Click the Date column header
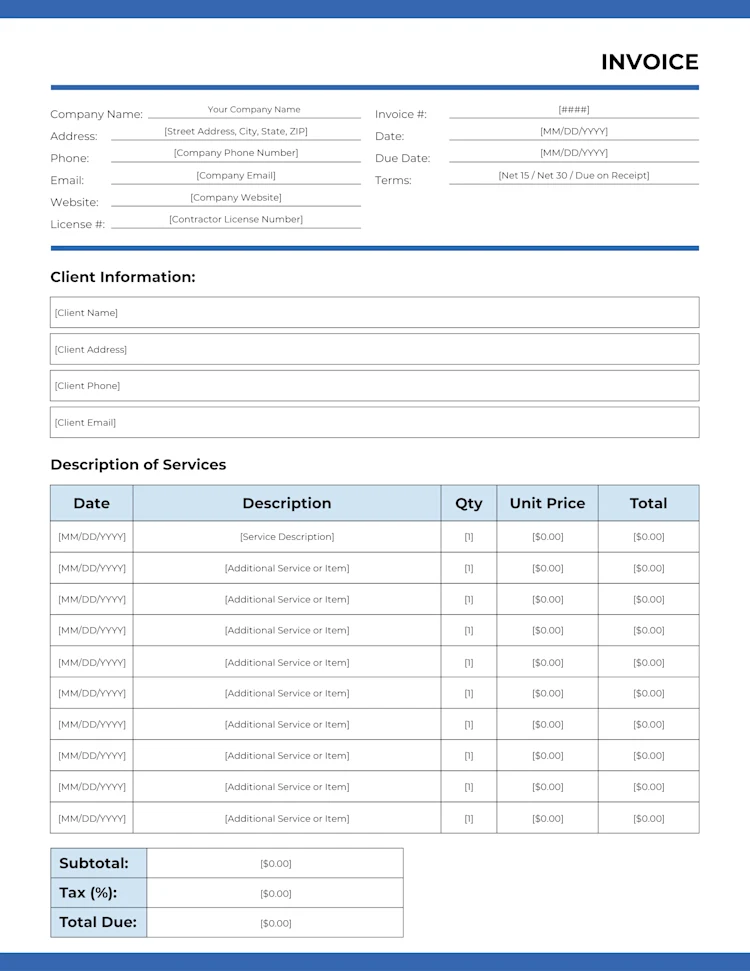The image size is (750, 971). 92,503
